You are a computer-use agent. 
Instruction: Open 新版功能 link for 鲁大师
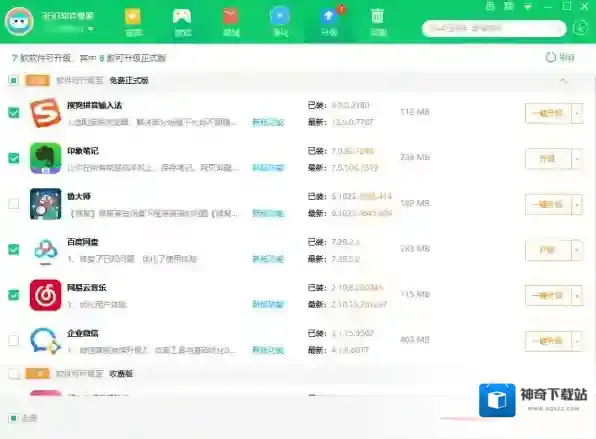(268, 213)
